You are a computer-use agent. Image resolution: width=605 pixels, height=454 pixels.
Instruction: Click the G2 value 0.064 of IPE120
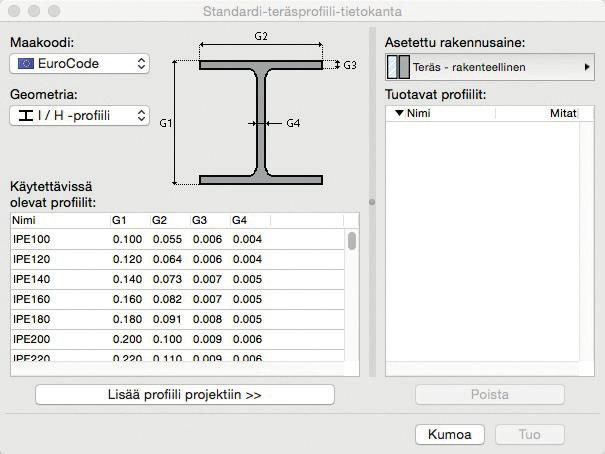click(x=167, y=259)
